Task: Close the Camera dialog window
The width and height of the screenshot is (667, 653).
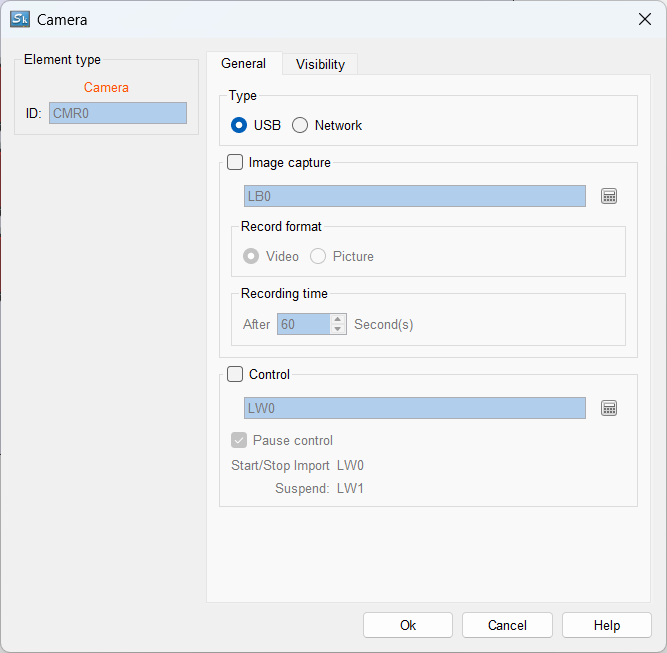Action: pyautogui.click(x=644, y=19)
